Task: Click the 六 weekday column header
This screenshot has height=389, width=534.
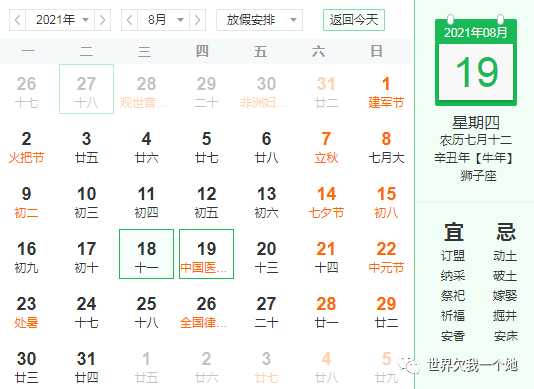Action: [319, 51]
